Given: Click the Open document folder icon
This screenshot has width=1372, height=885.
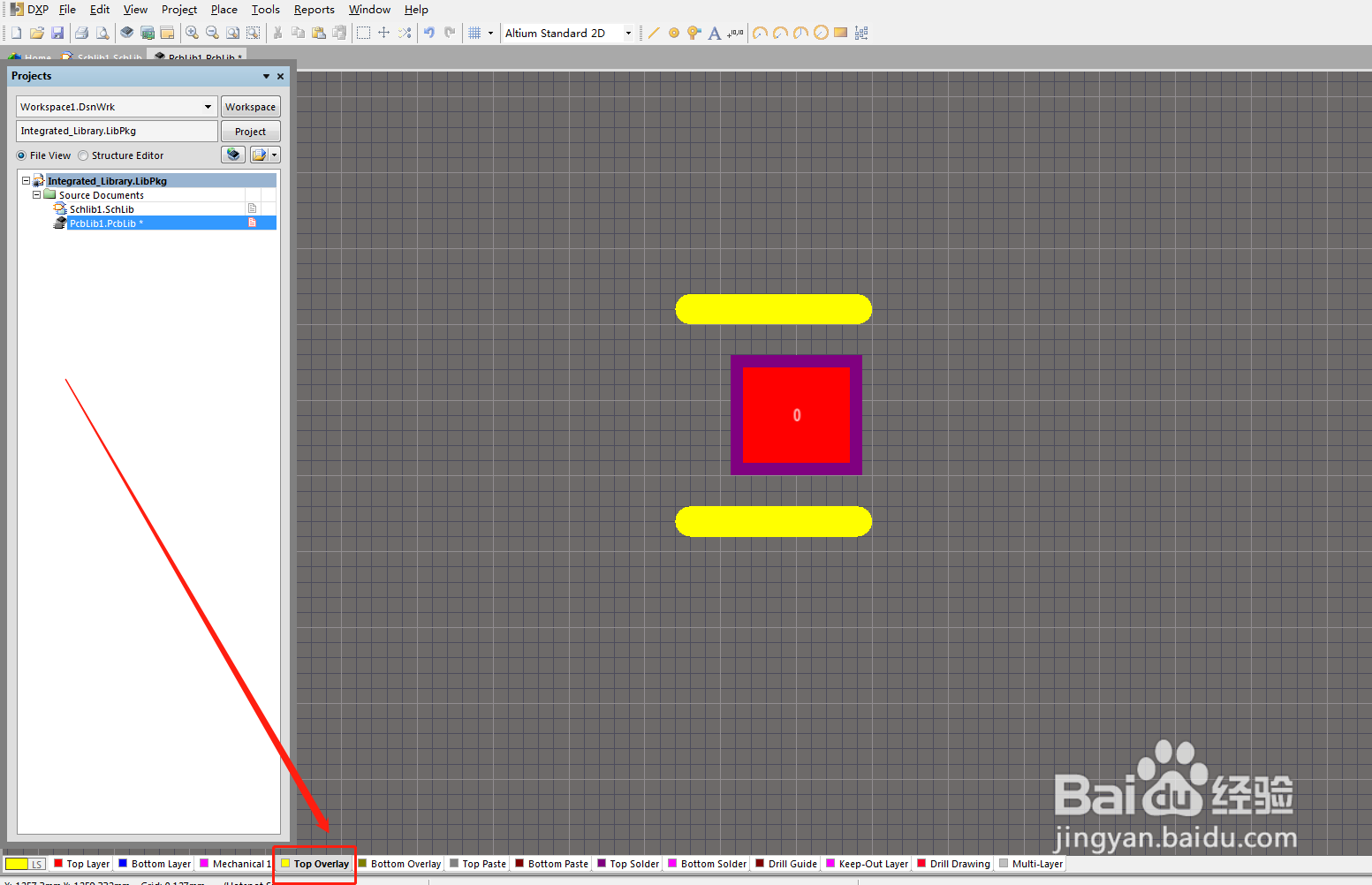Looking at the screenshot, I should [37, 33].
